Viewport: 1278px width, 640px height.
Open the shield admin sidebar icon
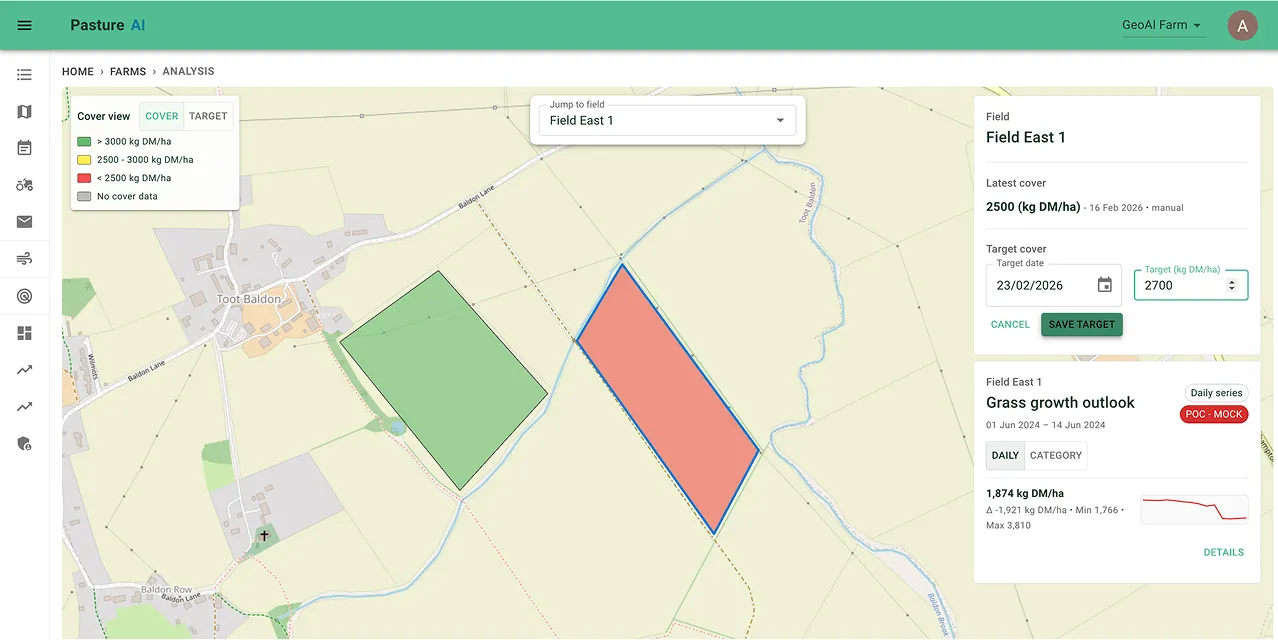tap(25, 443)
